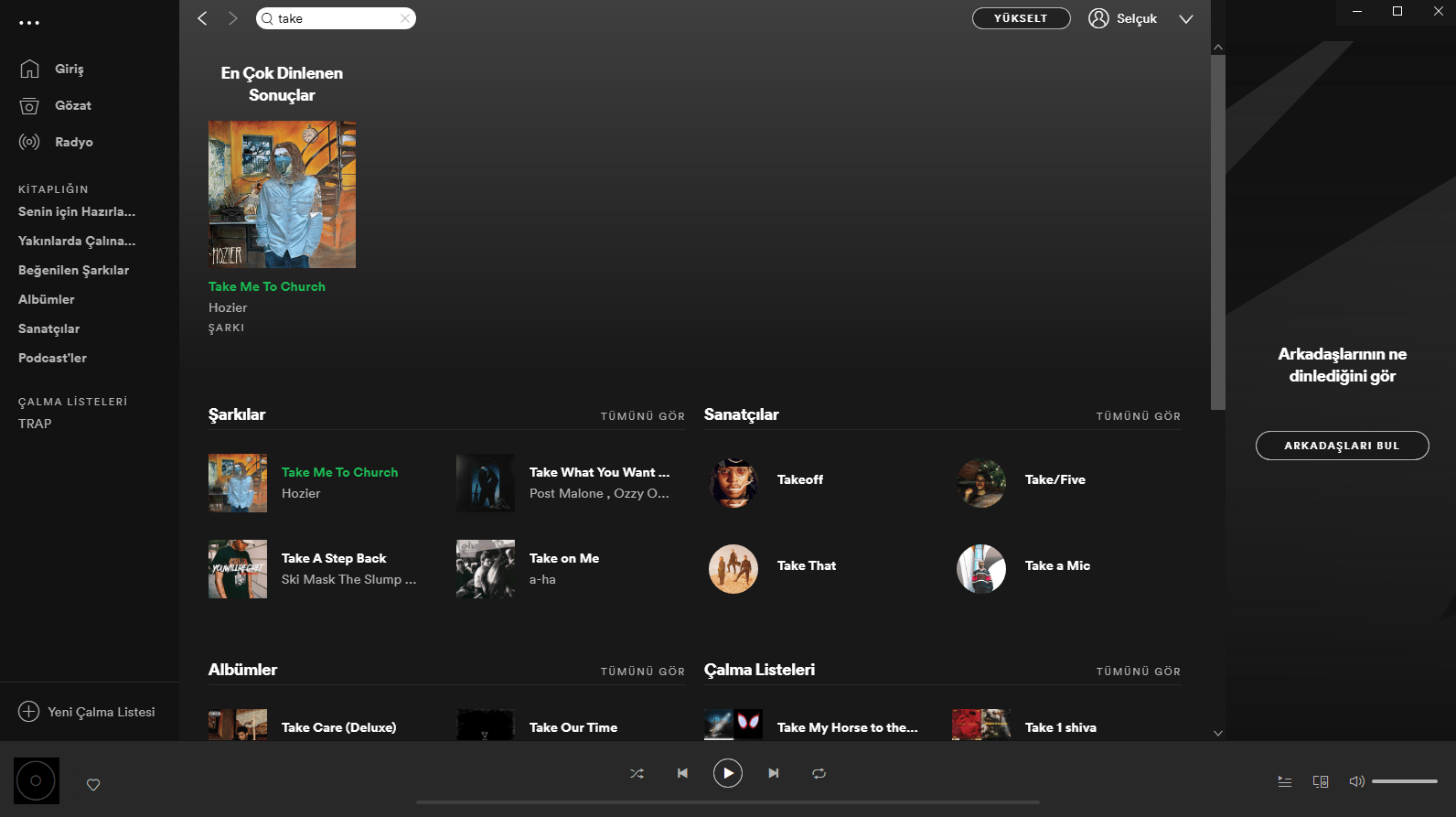Go forward with the right arrow
Screen dimensions: 1456x817
point(232,18)
